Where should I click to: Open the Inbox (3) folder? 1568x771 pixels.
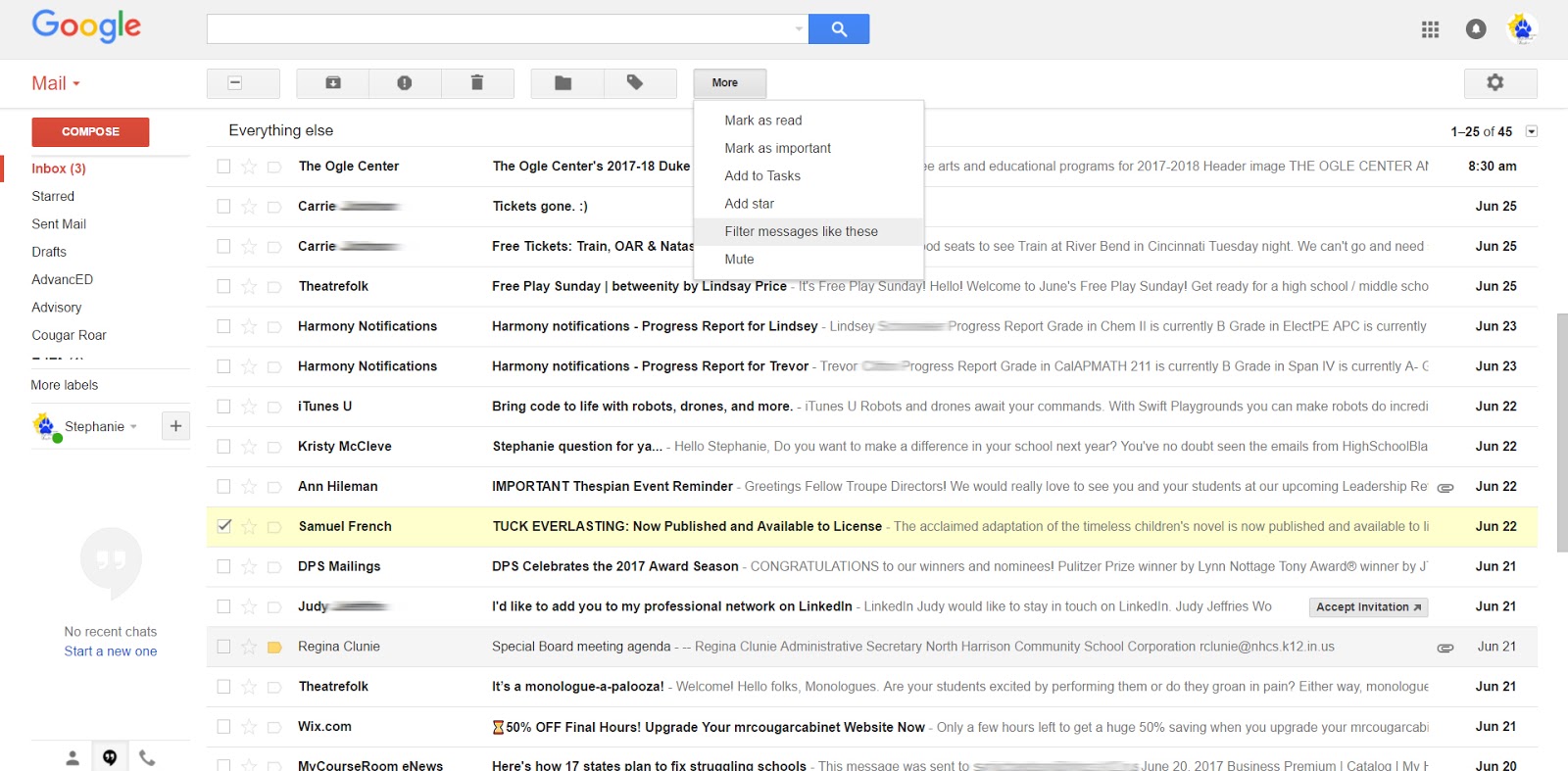tap(59, 169)
